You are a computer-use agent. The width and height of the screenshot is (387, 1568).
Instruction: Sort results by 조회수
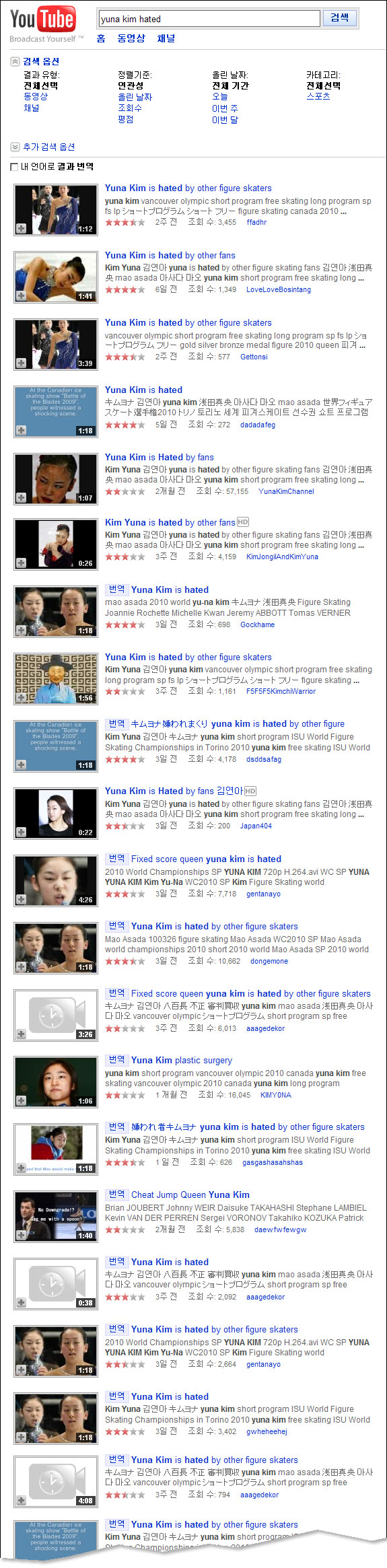130,108
